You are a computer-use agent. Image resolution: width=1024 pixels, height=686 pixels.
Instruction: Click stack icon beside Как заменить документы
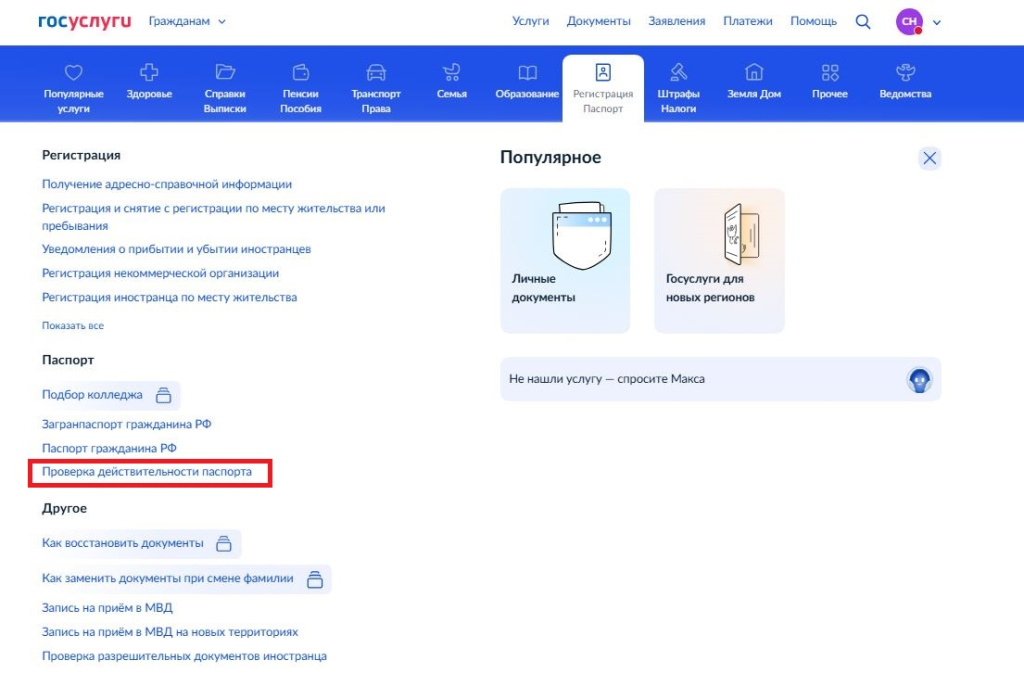pos(315,580)
